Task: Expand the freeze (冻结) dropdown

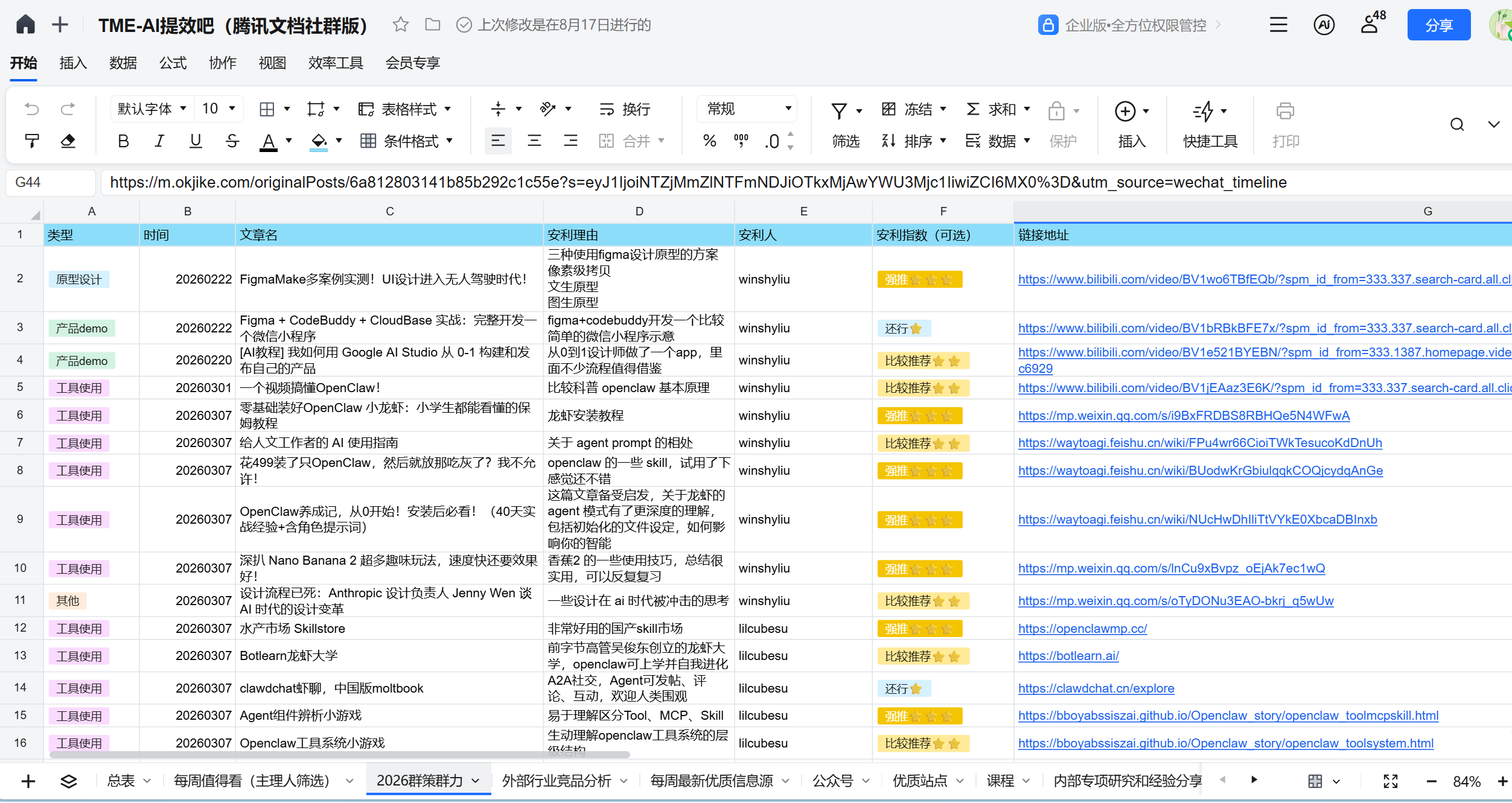Action: click(x=943, y=109)
